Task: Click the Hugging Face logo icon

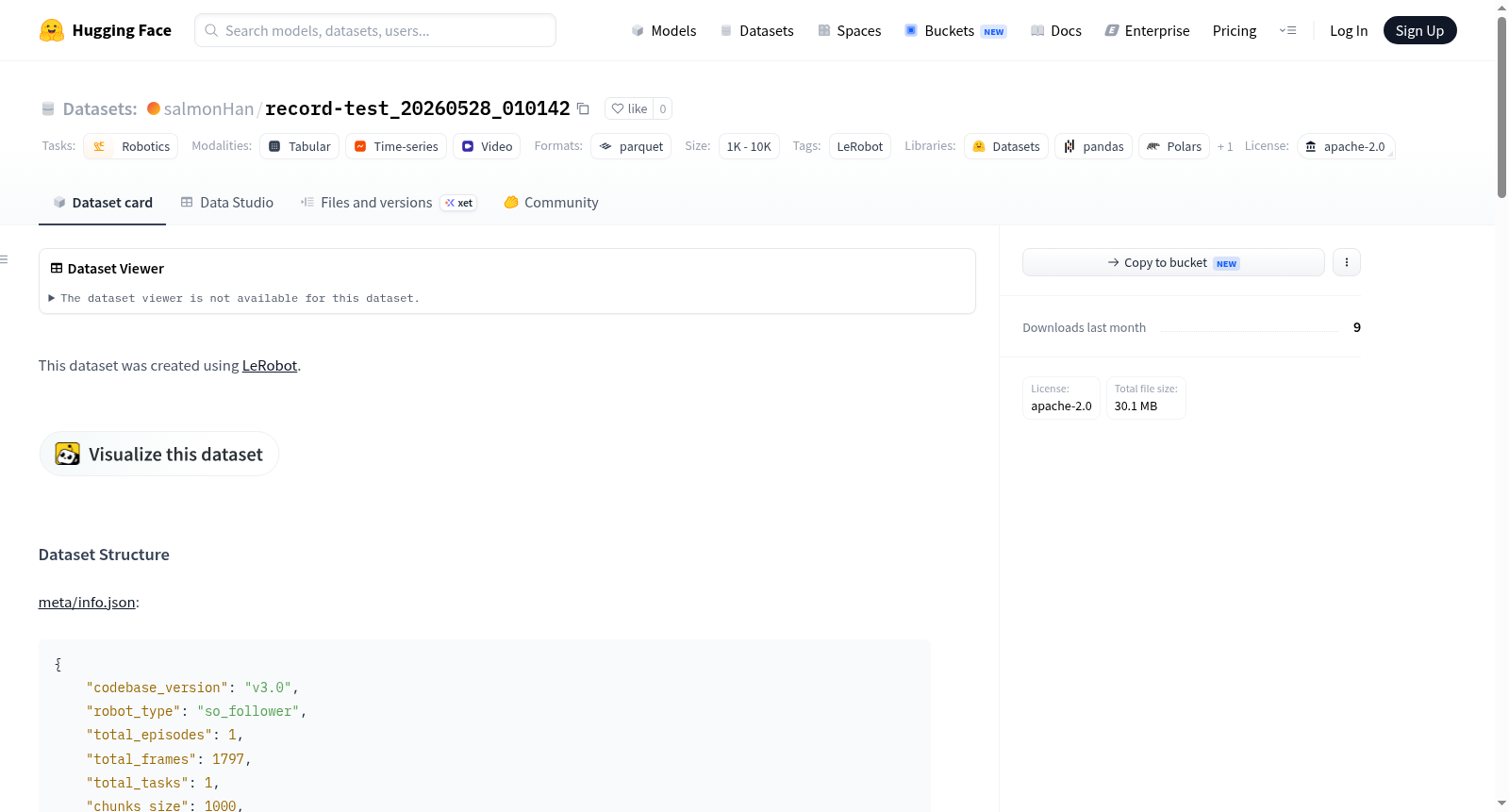Action: coord(52,30)
